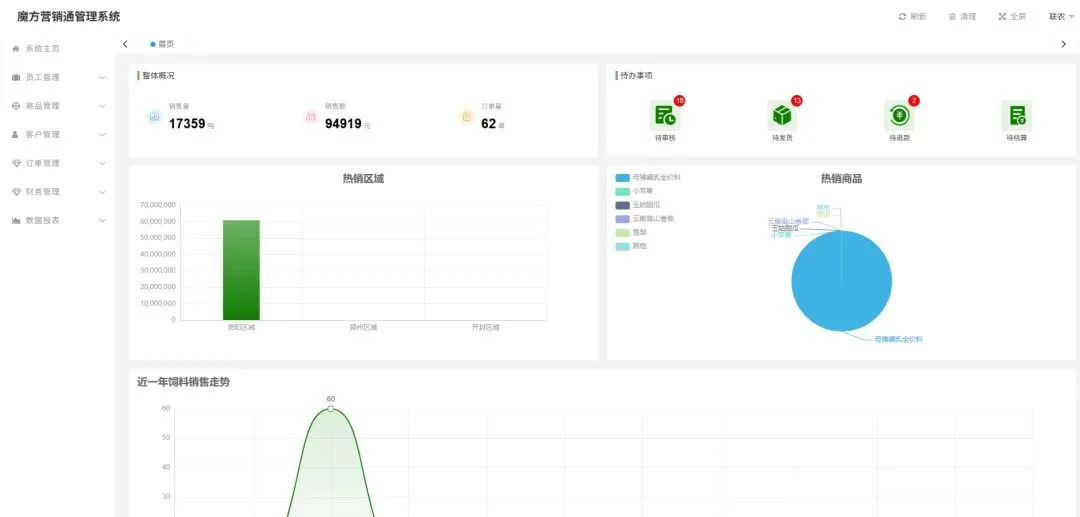Click the 雪梨 legend swatch
The width and height of the screenshot is (1080, 517).
pos(623,233)
